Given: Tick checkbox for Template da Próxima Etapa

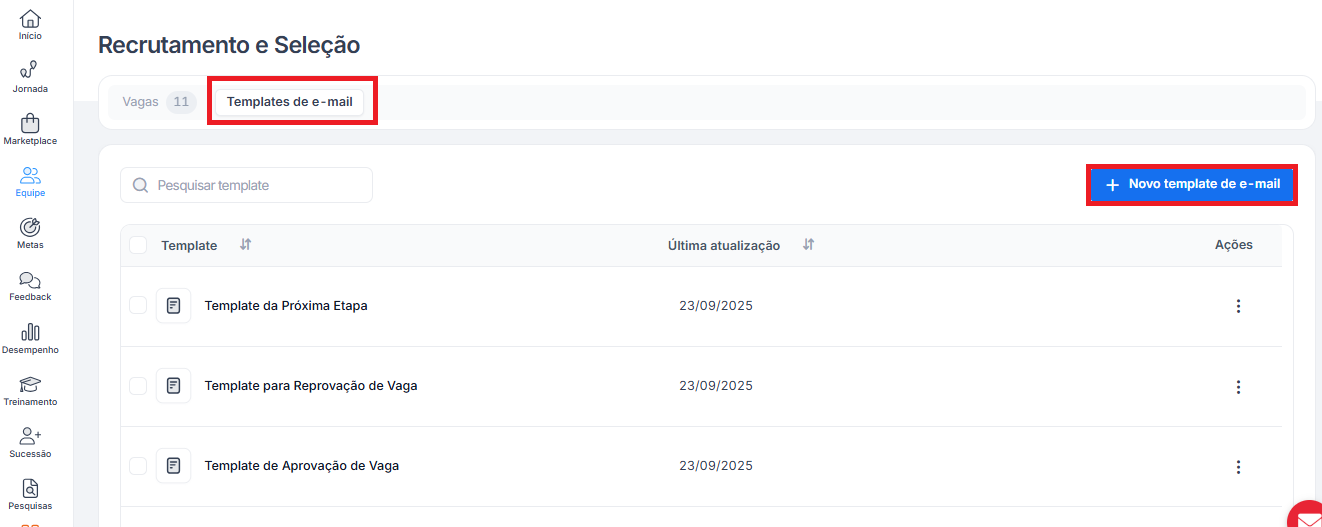Looking at the screenshot, I should click(138, 305).
